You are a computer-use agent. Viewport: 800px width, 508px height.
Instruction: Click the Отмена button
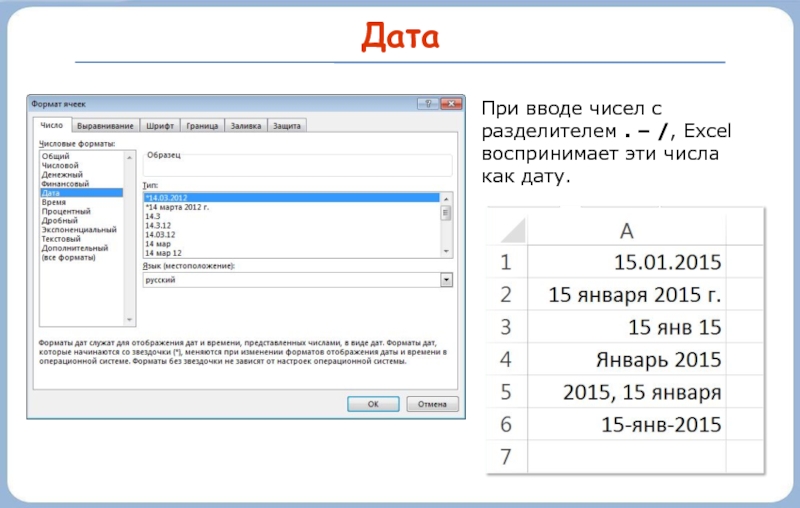coord(431,404)
